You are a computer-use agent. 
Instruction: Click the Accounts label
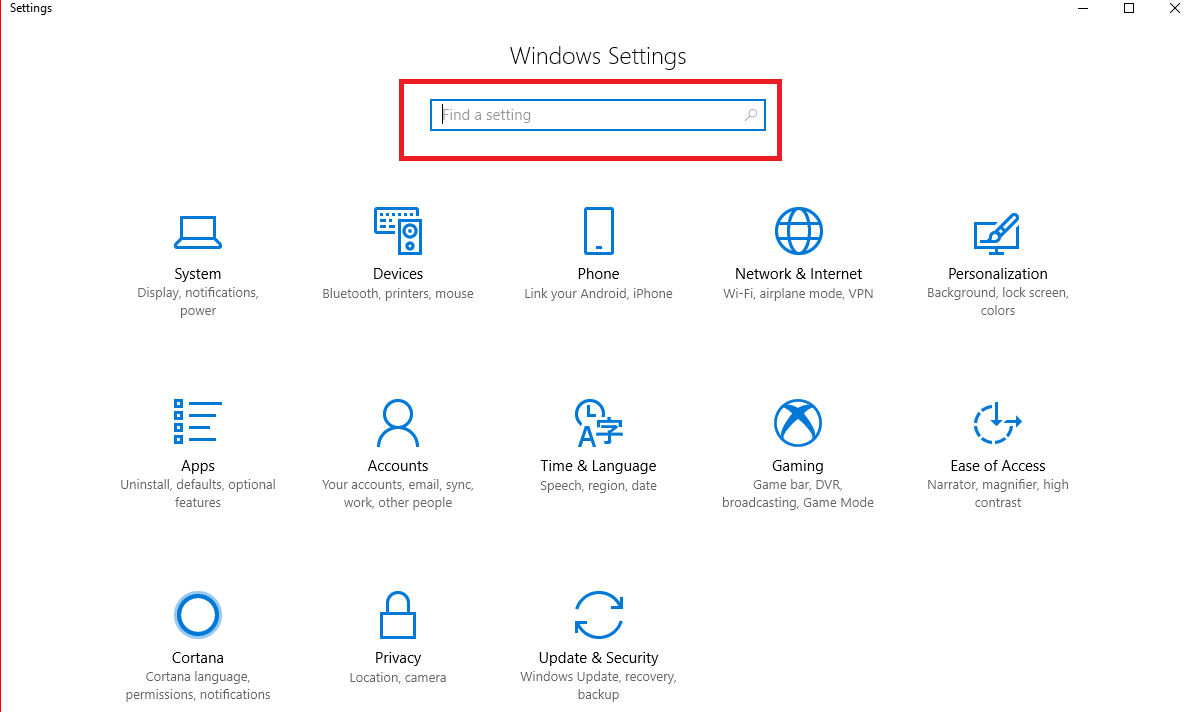click(398, 466)
